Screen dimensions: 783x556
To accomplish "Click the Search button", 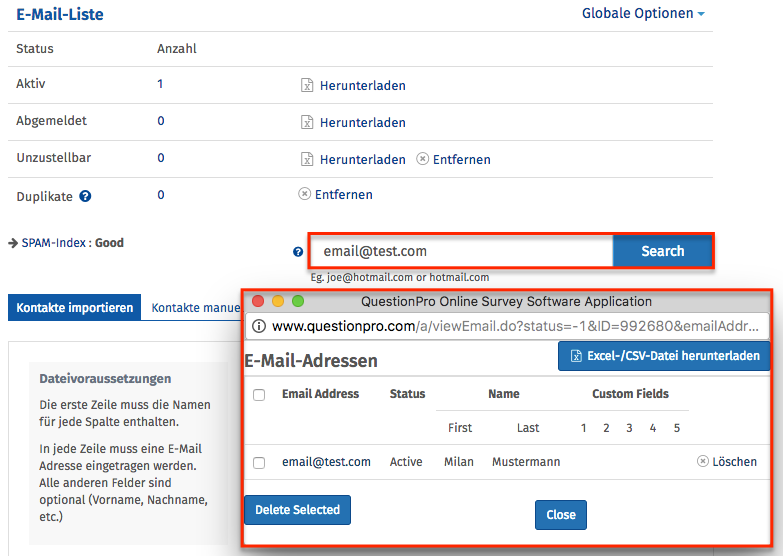I will [662, 251].
